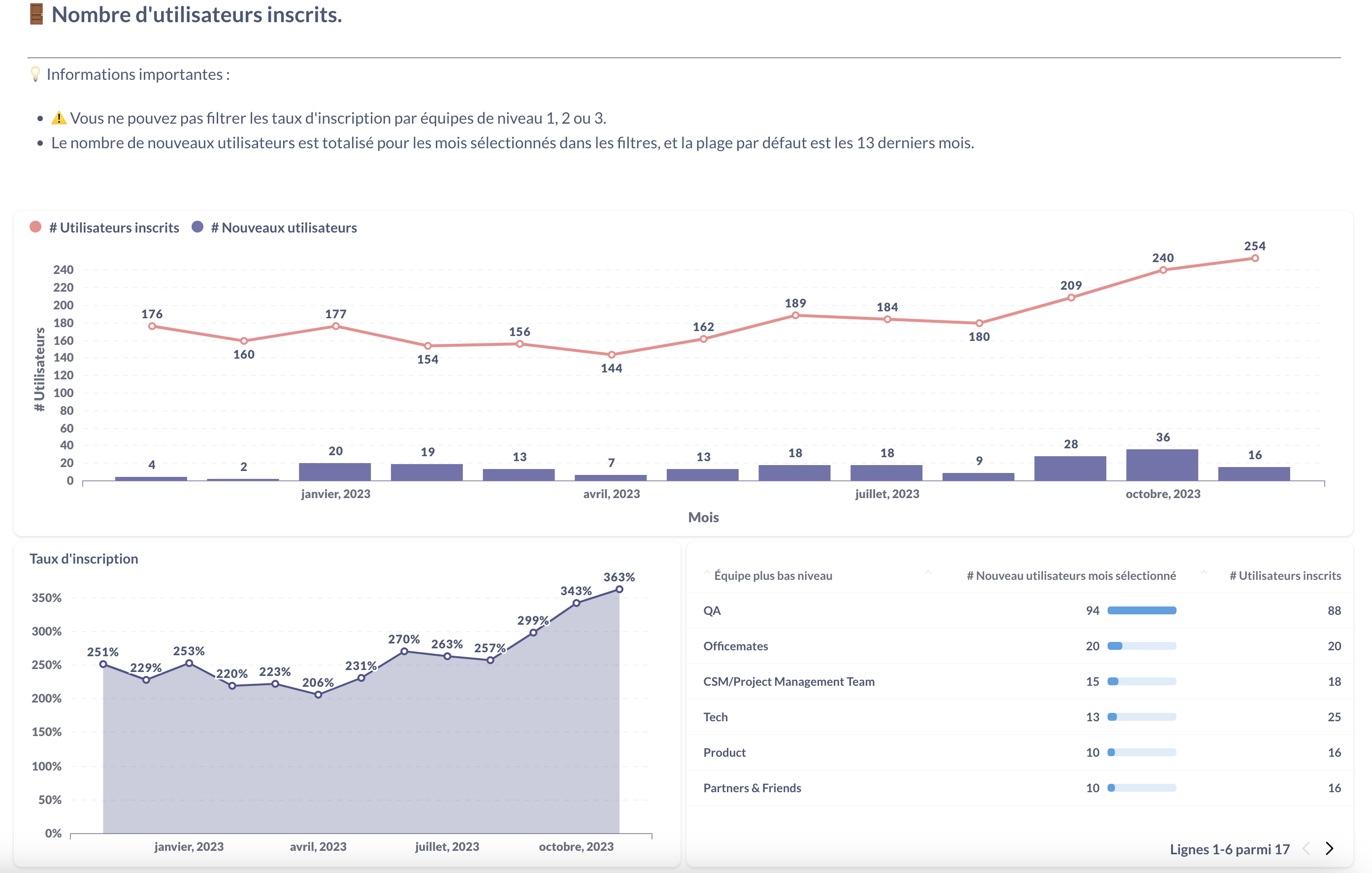
Task: Click the yellow warning triangle icon
Action: [x=59, y=118]
